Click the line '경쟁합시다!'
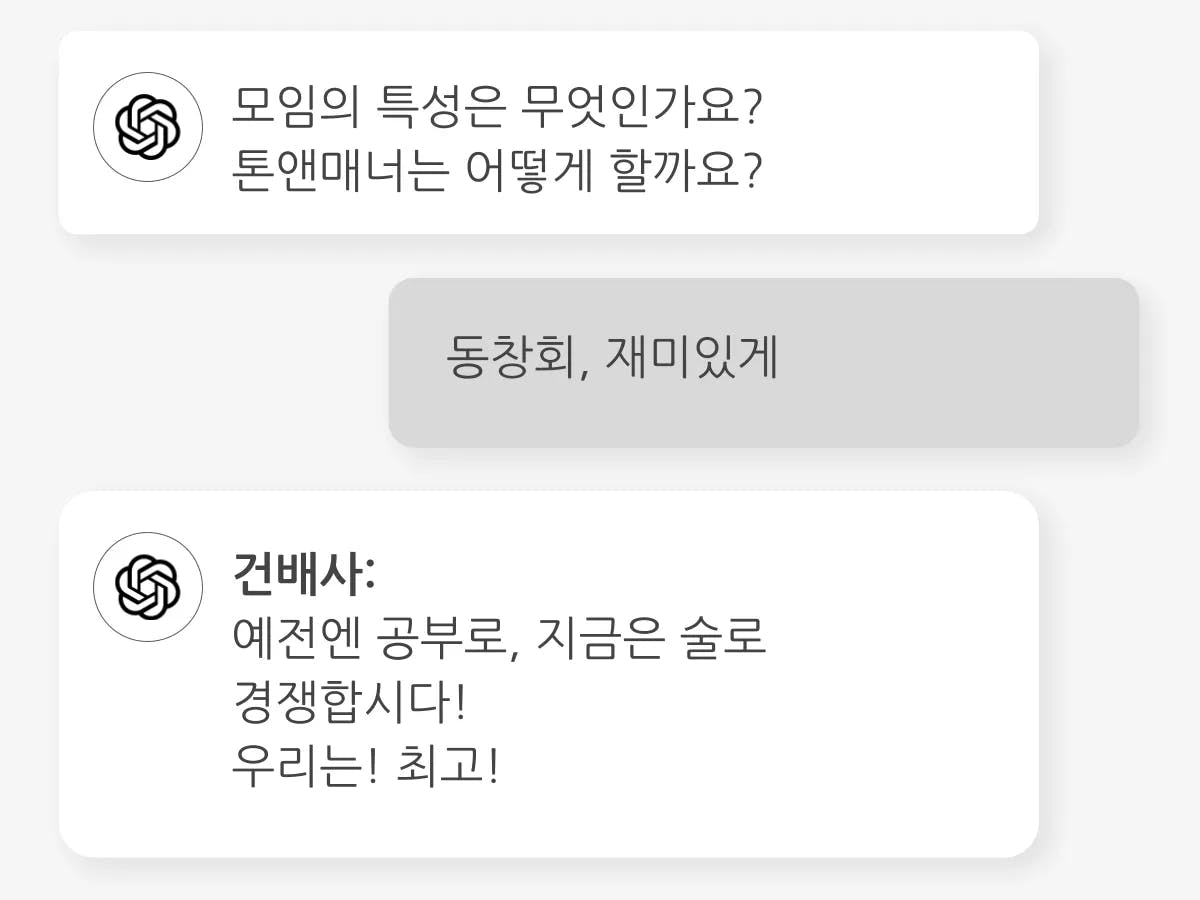1200x900 pixels. click(x=349, y=706)
